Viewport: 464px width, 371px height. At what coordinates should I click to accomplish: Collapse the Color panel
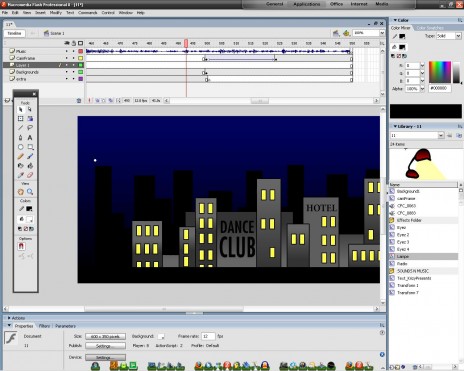coord(395,20)
